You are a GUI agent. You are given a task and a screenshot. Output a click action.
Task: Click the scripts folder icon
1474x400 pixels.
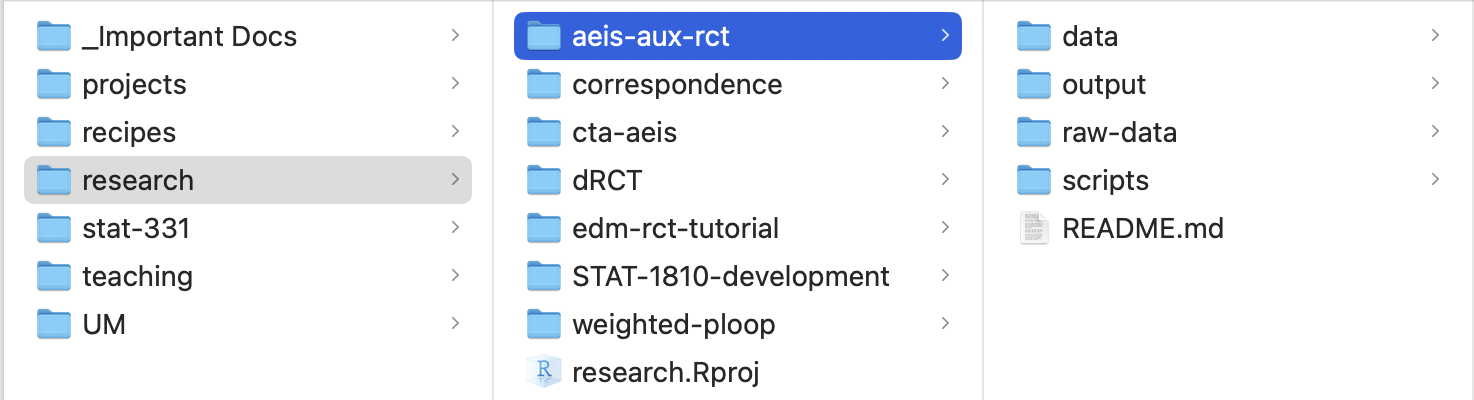click(x=1034, y=181)
